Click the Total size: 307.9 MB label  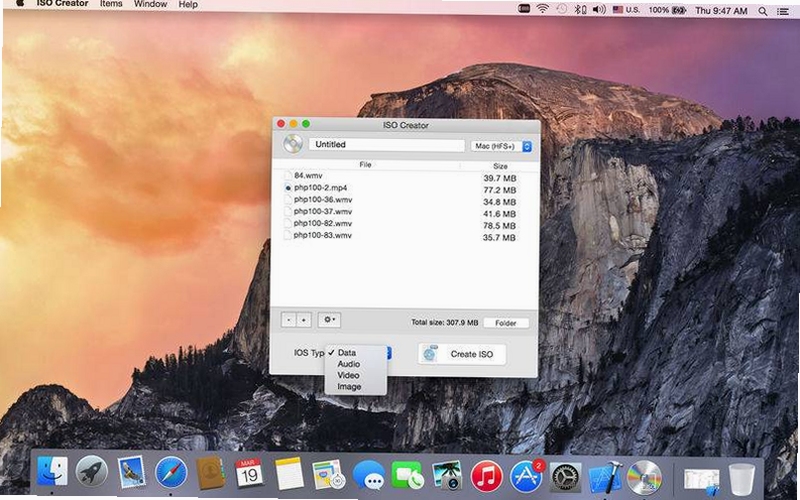tap(444, 322)
